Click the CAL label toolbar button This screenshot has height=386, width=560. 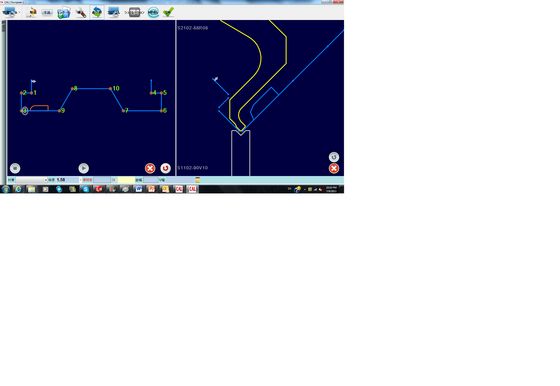click(x=47, y=12)
